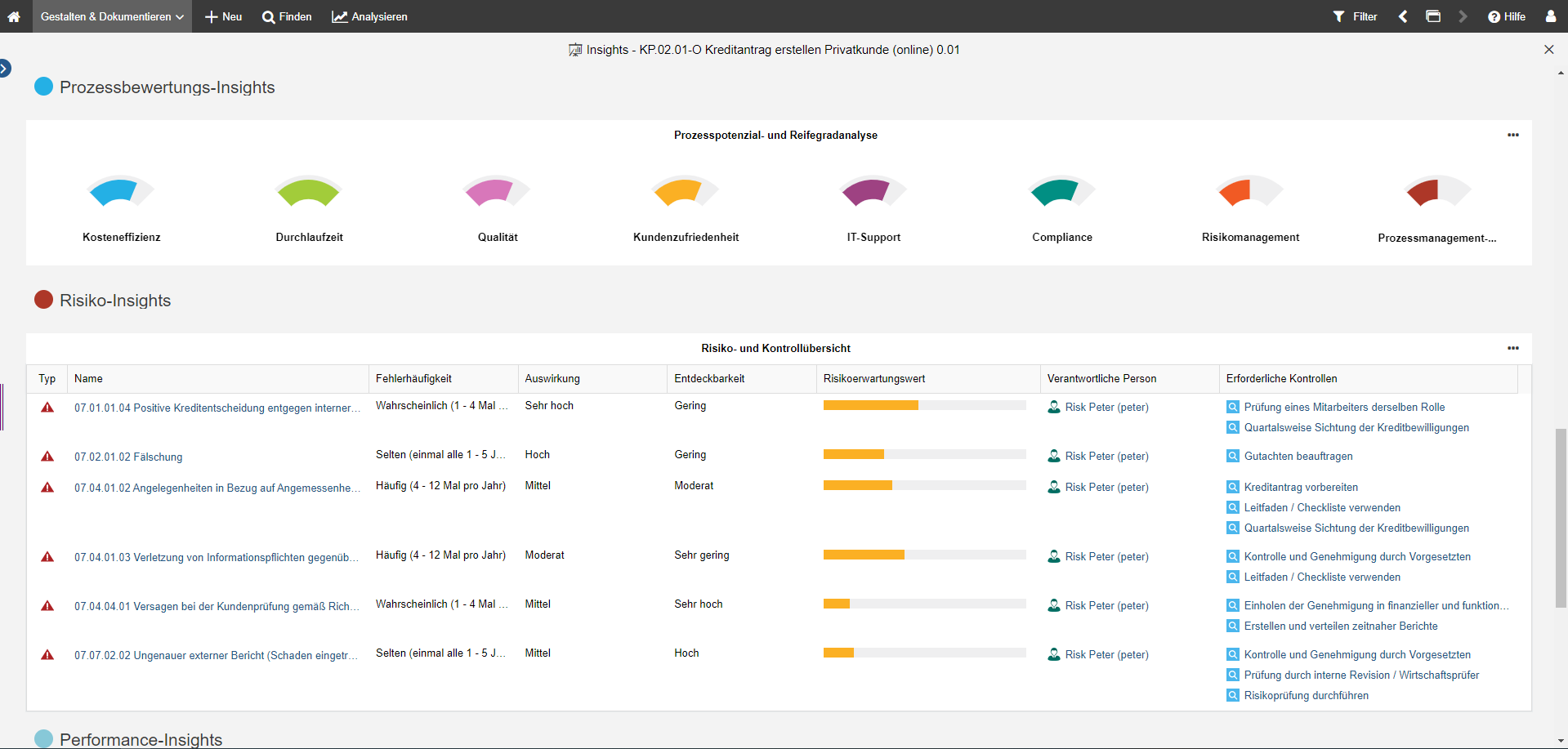This screenshot has height=749, width=1568.
Task: Click the vertical page scrollbar thumb
Action: (1561, 518)
